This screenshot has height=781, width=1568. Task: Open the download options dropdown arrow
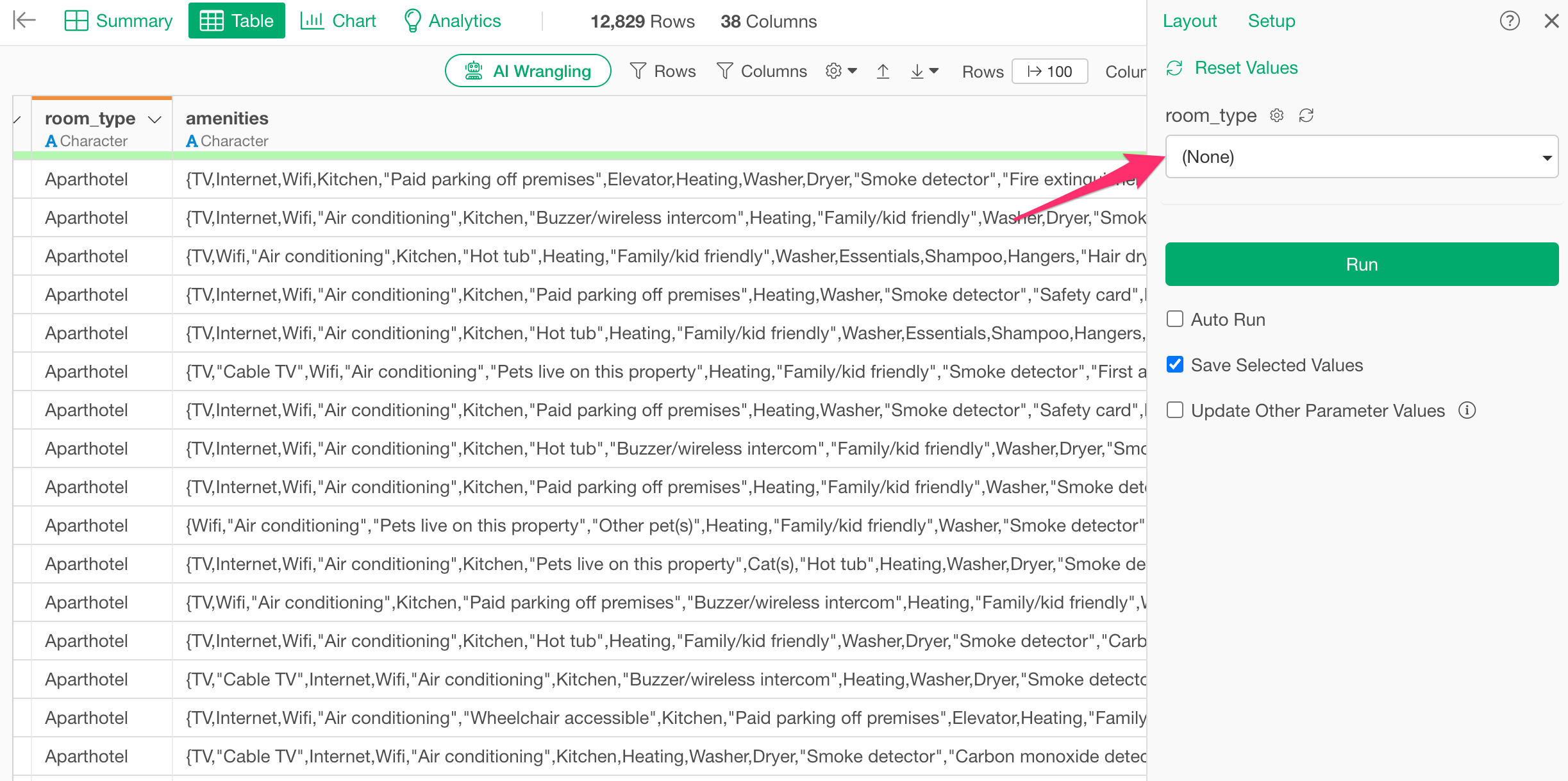pyautogui.click(x=934, y=71)
